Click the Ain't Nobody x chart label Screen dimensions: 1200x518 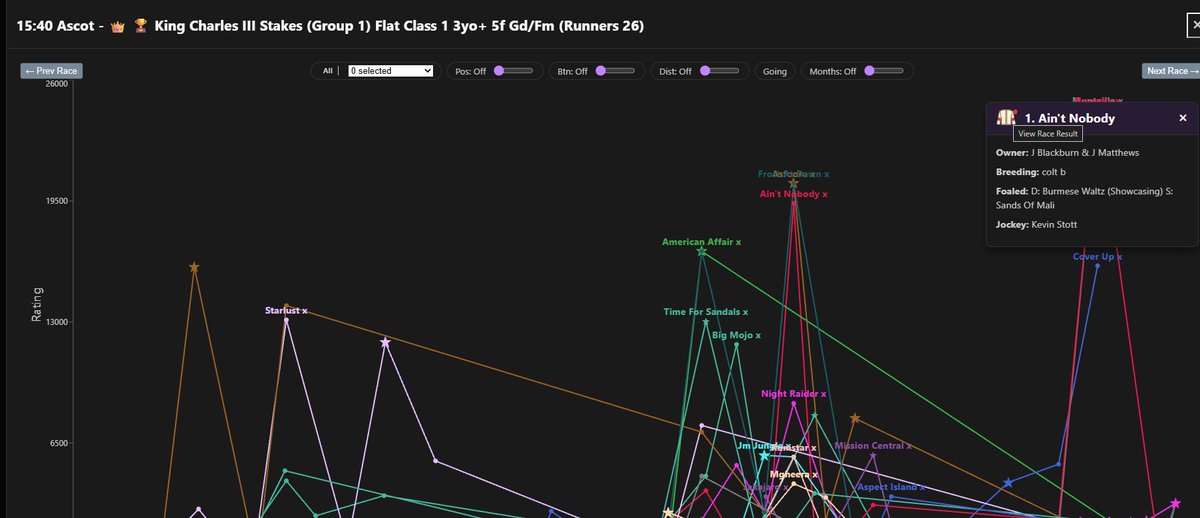tap(794, 193)
